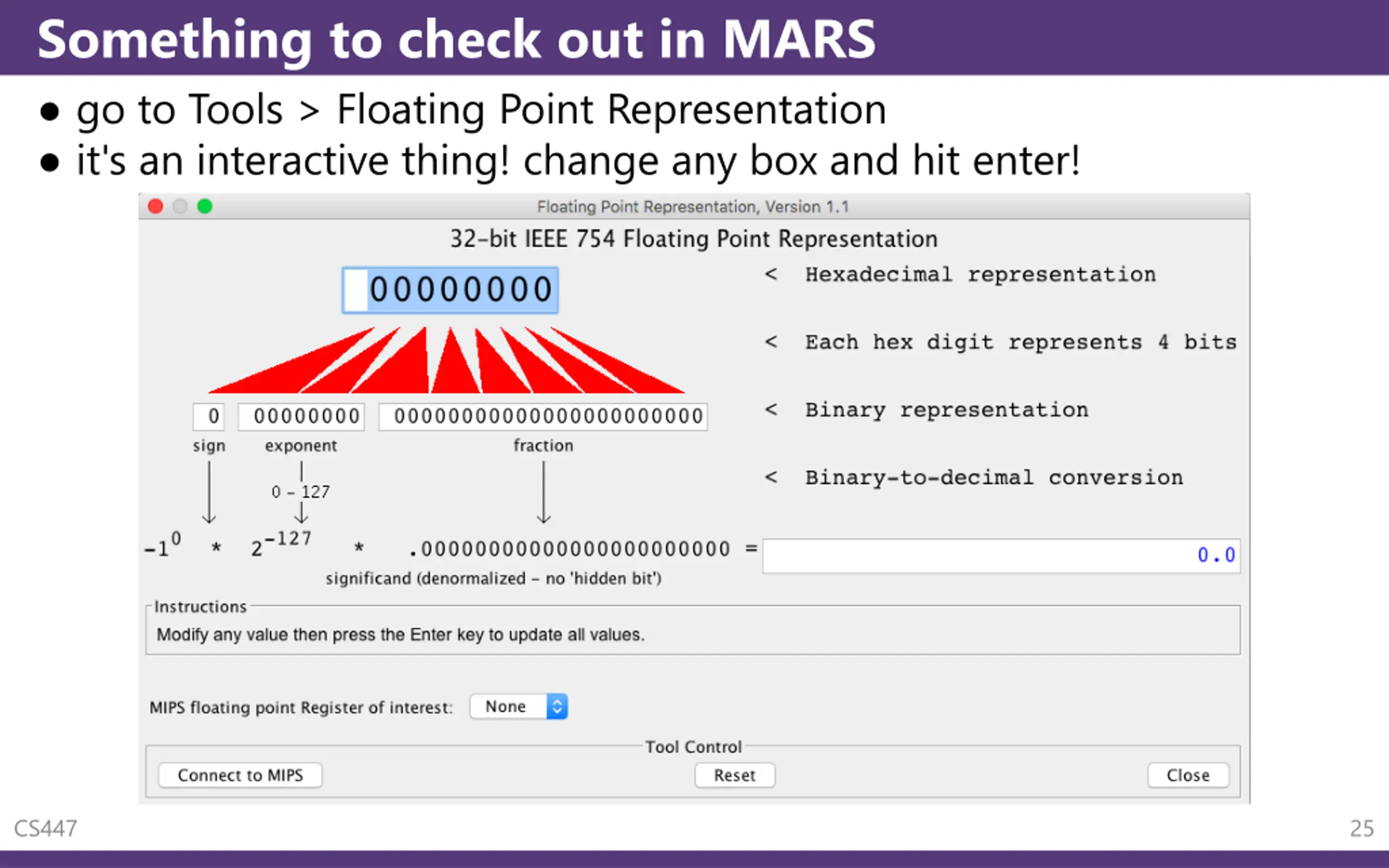Image resolution: width=1389 pixels, height=868 pixels.
Task: Click the 'Tool Control' group title
Action: pos(693,747)
